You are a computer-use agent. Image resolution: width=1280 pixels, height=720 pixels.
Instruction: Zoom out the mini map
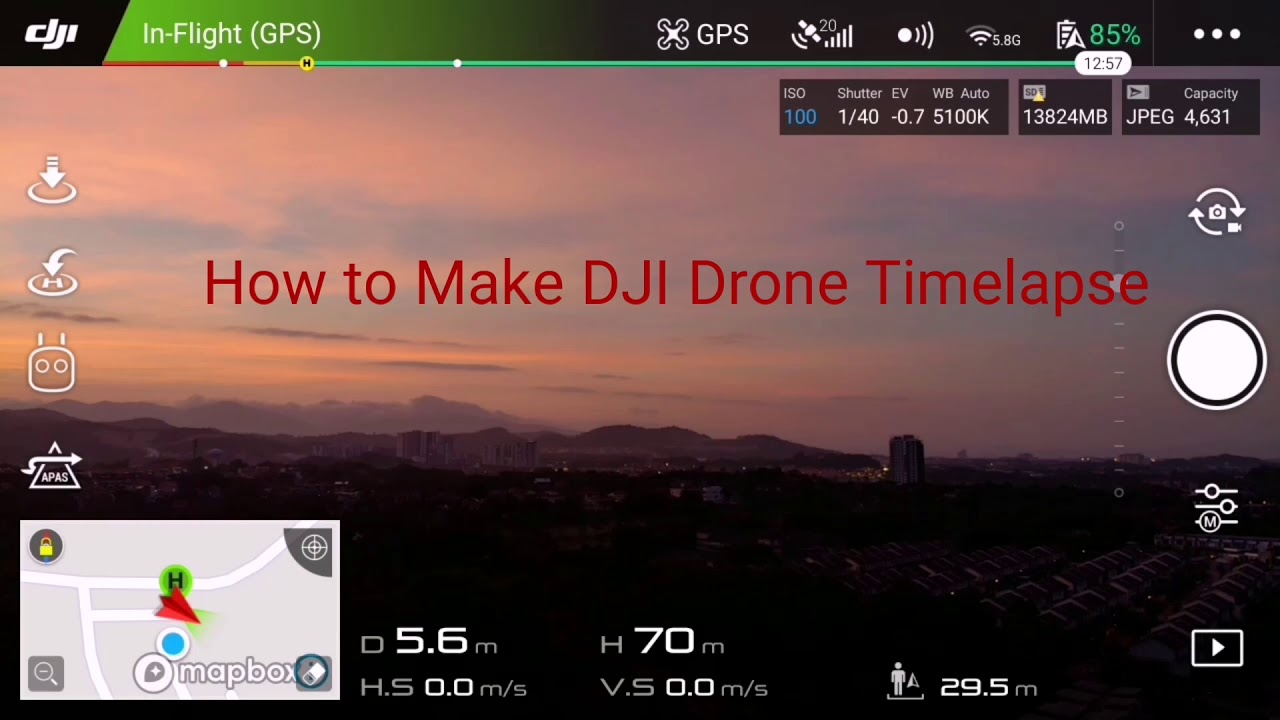click(46, 673)
